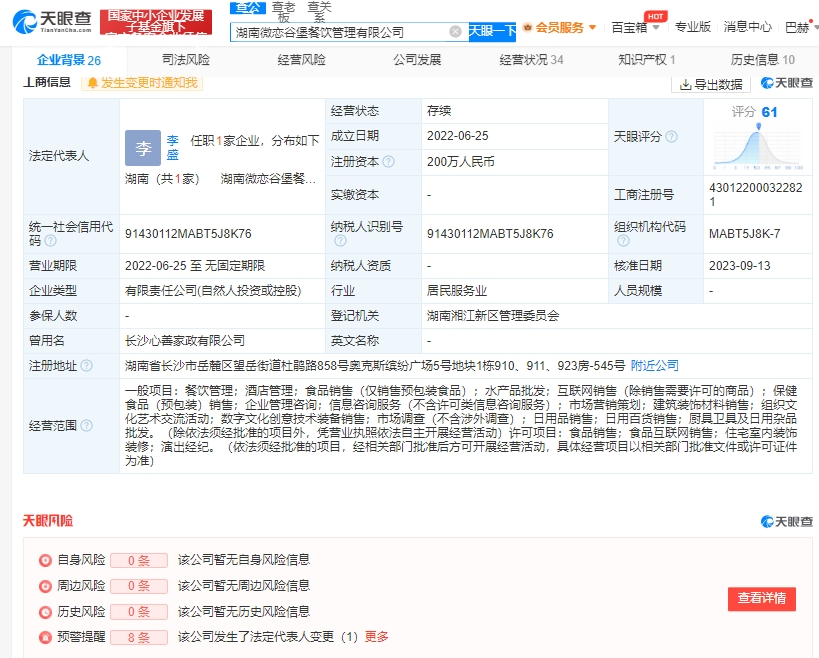Click legal representative 李盛's avatar

143,147
